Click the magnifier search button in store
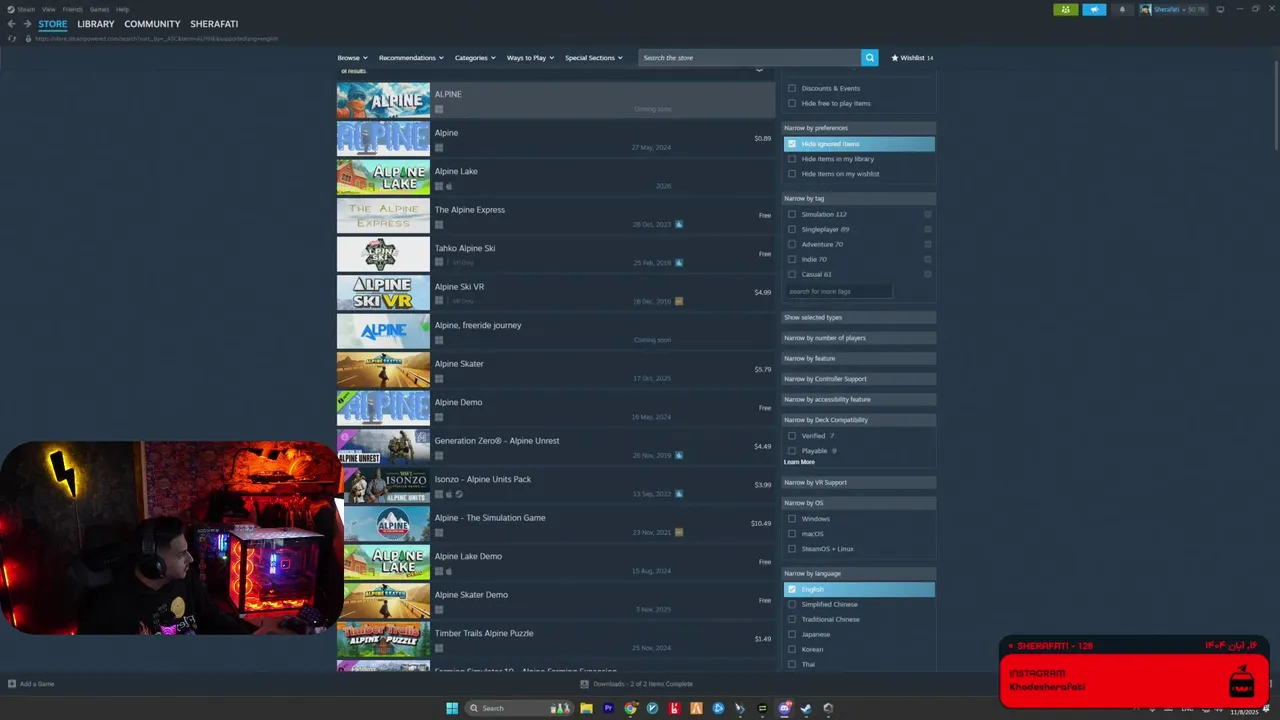The height and width of the screenshot is (720, 1280). click(x=870, y=58)
